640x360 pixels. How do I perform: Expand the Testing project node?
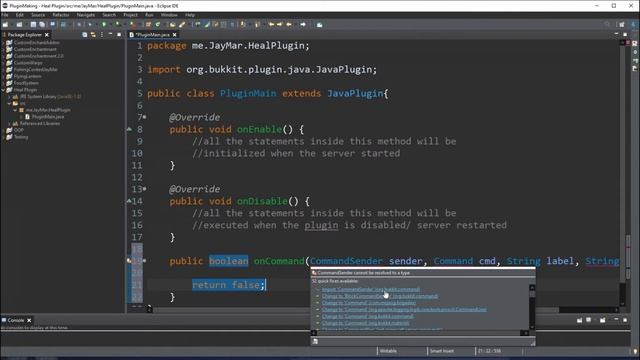3,137
